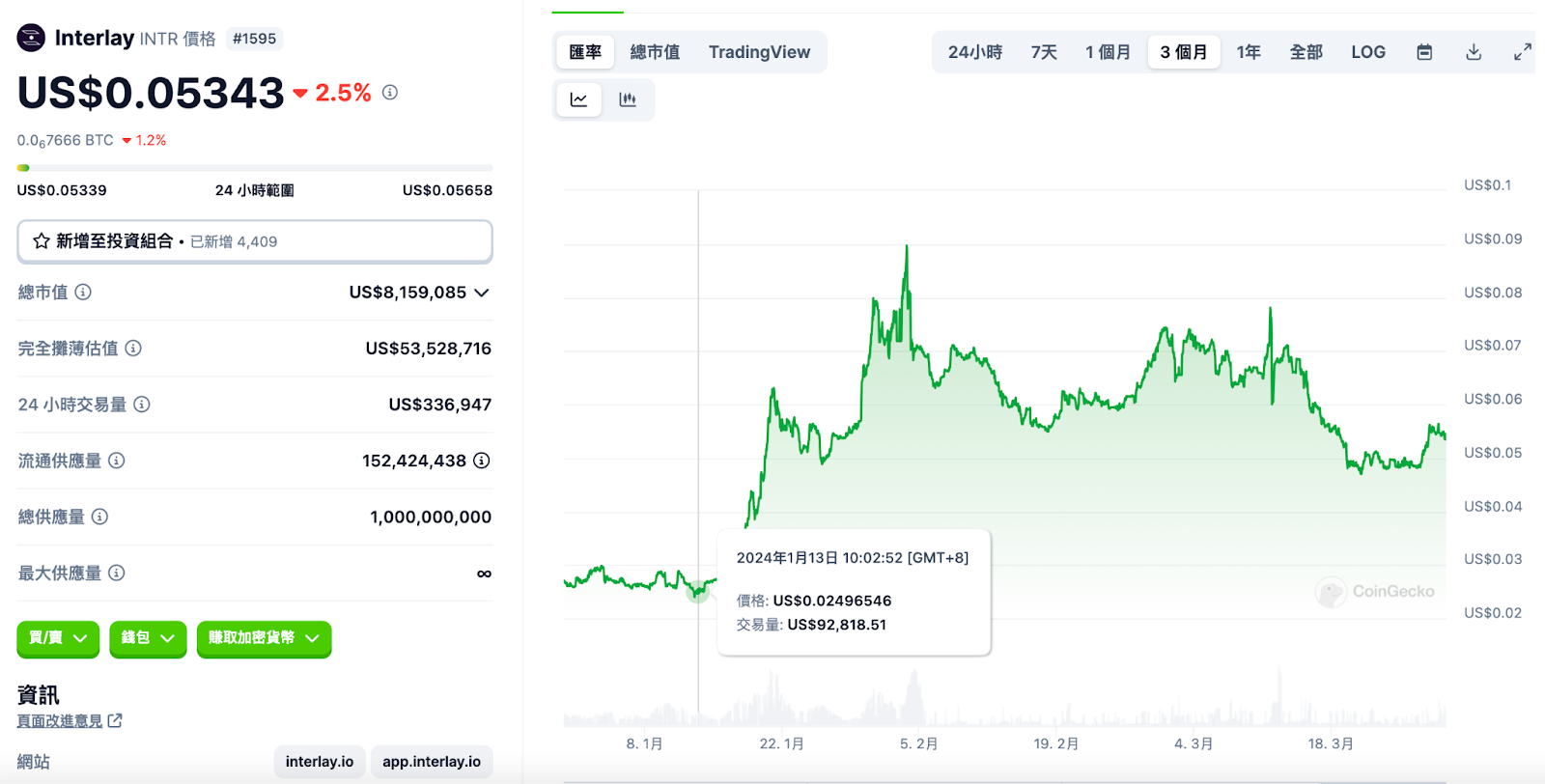Screen dimensions: 1545x784
Task: Click the calendar date range icon
Action: 1424,52
